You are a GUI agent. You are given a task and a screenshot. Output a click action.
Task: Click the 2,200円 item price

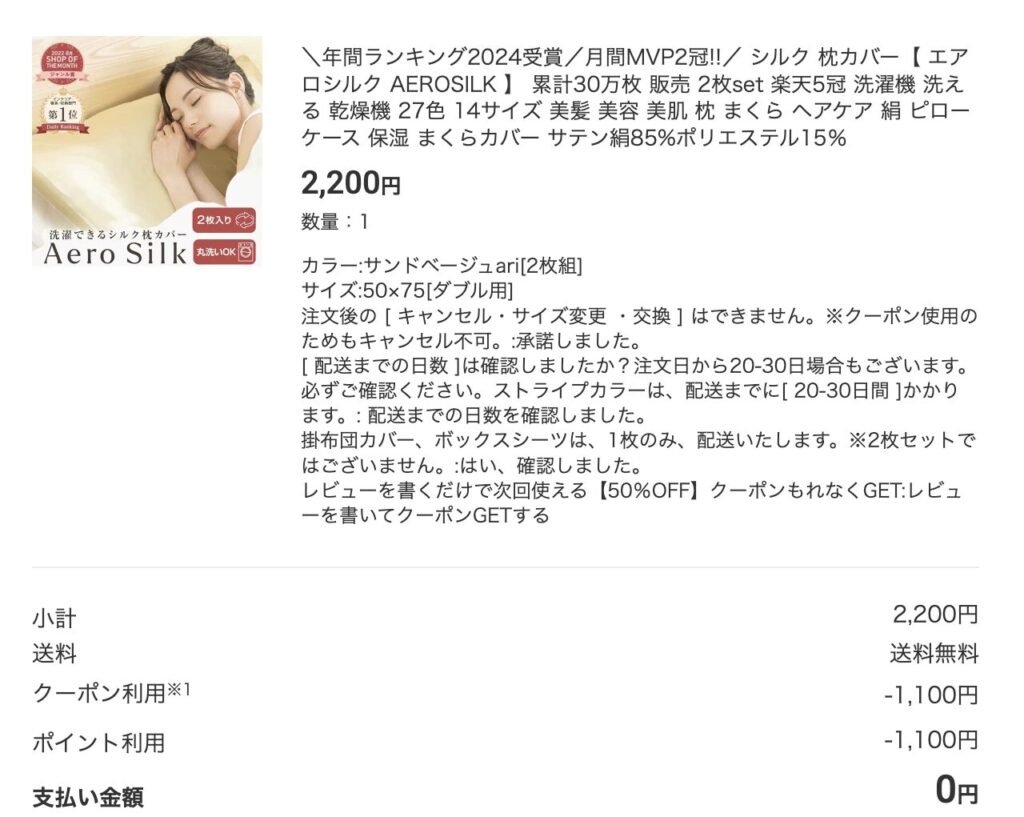351,184
